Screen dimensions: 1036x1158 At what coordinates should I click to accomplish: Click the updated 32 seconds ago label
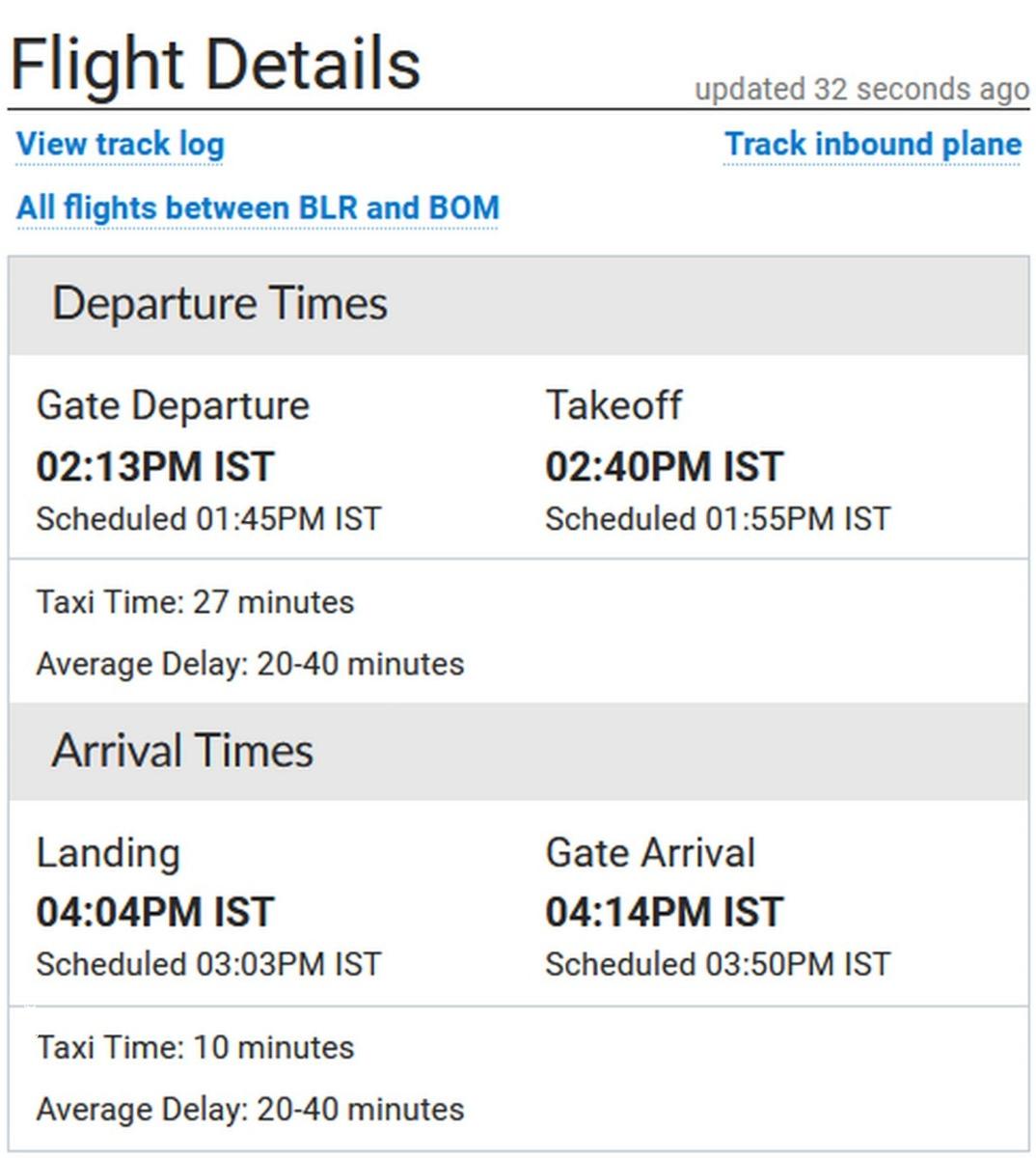[x=861, y=90]
